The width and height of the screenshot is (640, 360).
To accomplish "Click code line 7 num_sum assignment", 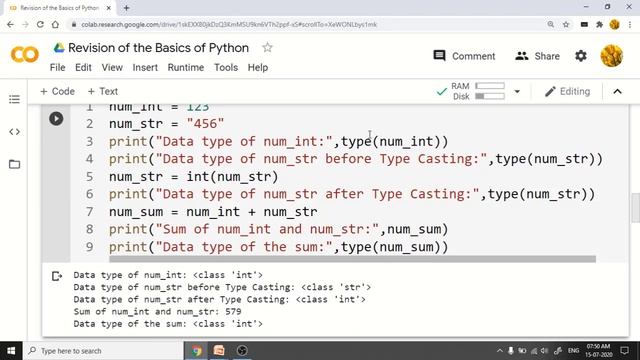I will click(213, 212).
